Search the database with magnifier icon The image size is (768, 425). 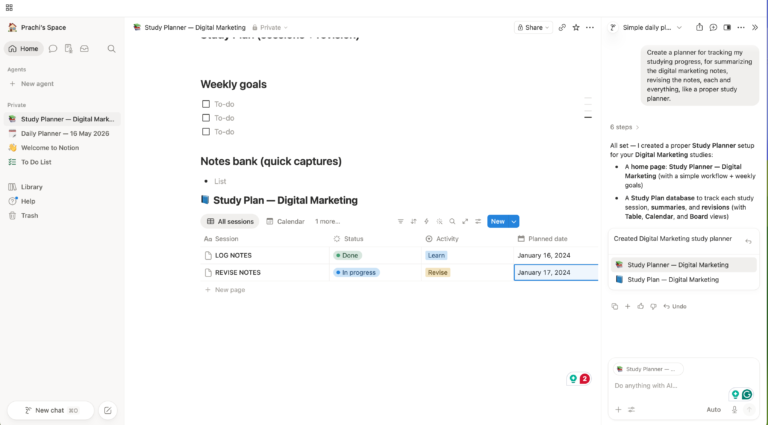click(452, 221)
